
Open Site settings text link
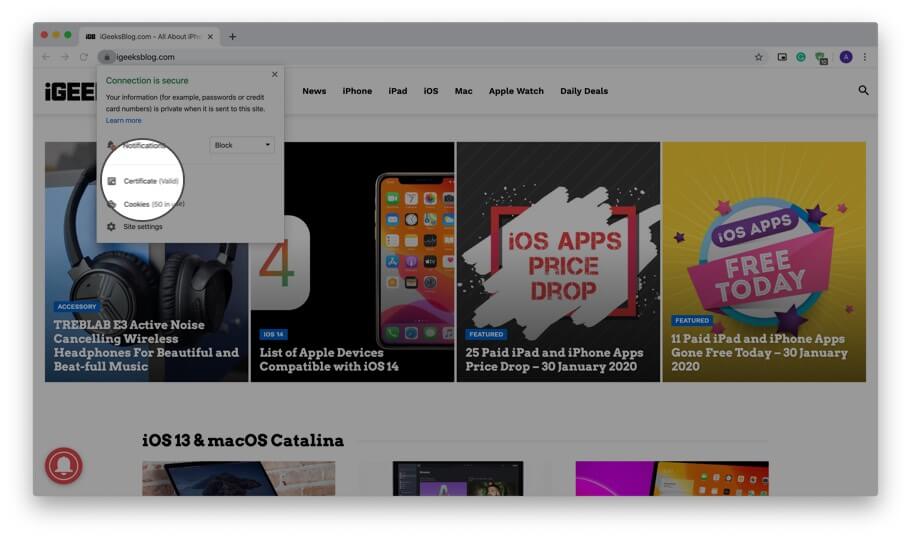point(142,227)
